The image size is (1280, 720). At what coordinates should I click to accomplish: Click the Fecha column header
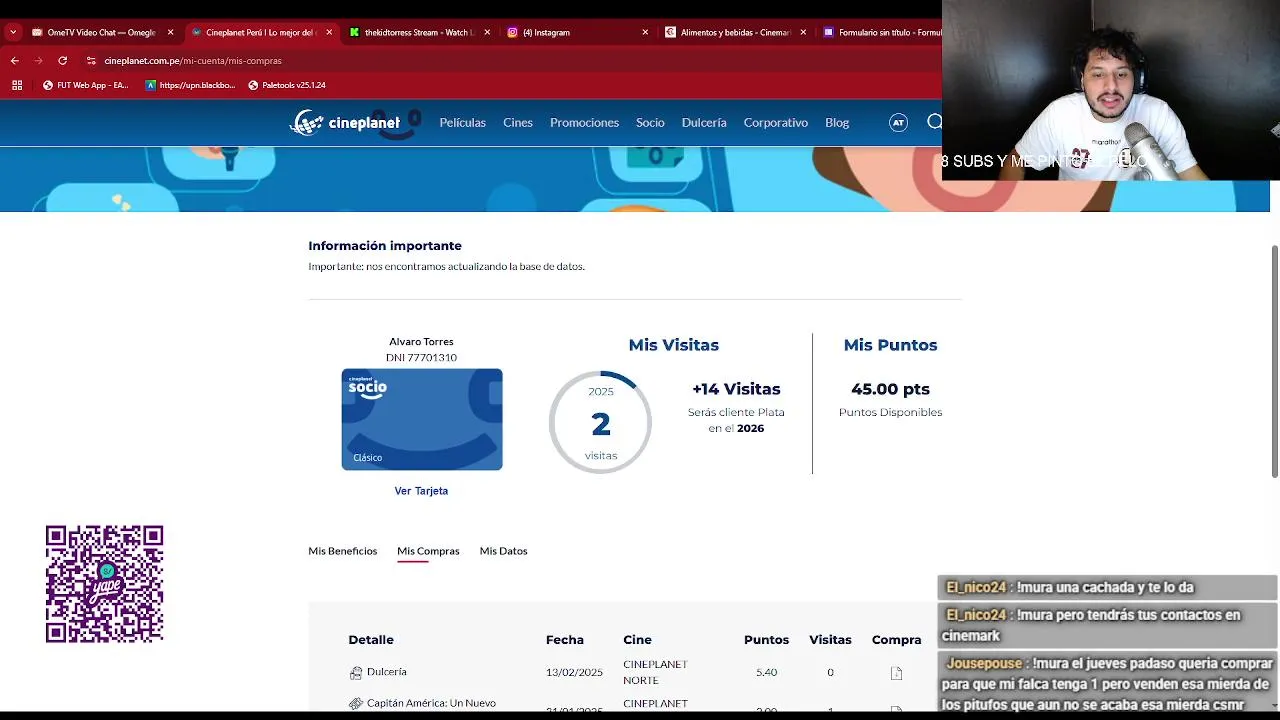click(564, 640)
